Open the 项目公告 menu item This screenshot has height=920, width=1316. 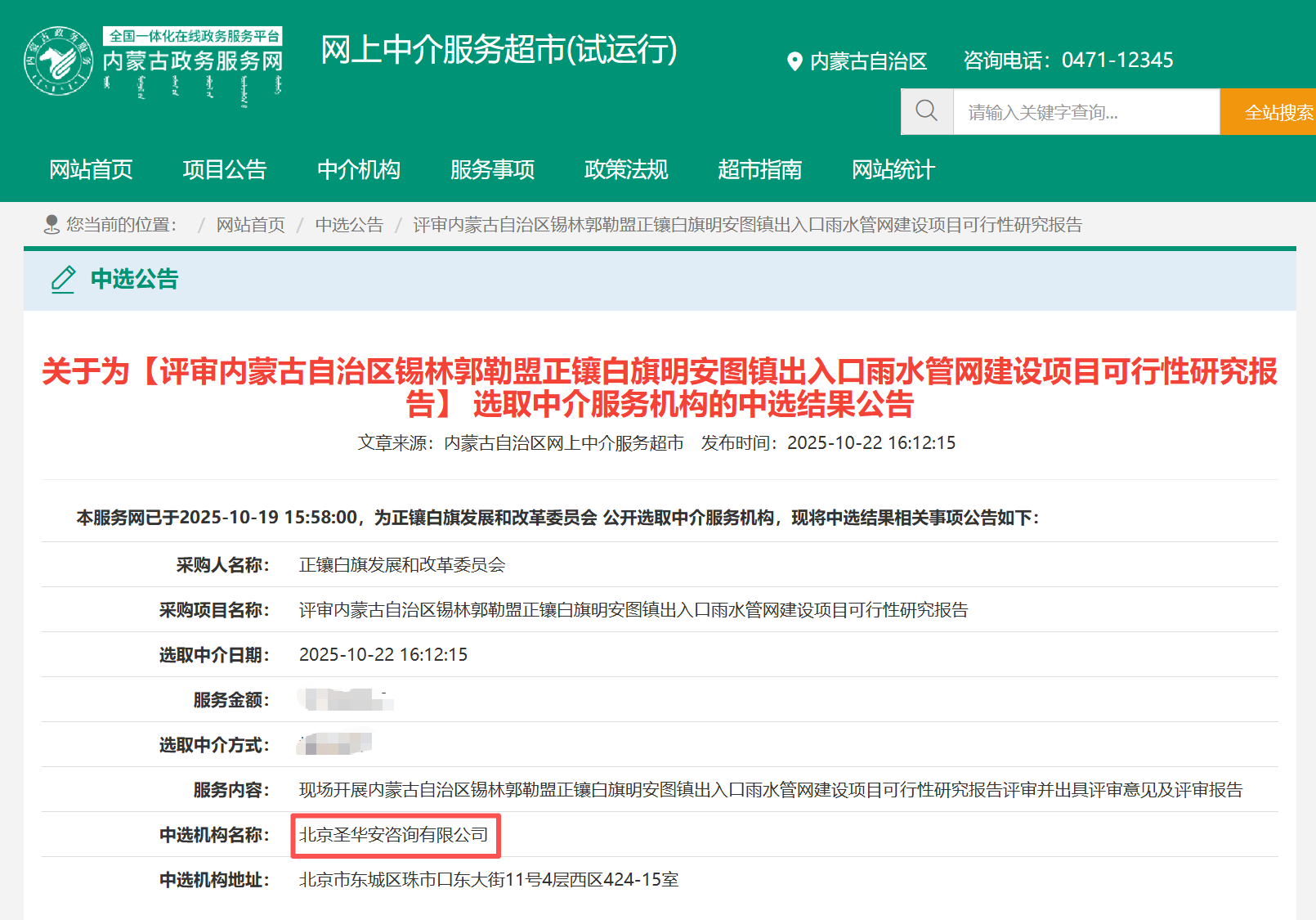226,170
